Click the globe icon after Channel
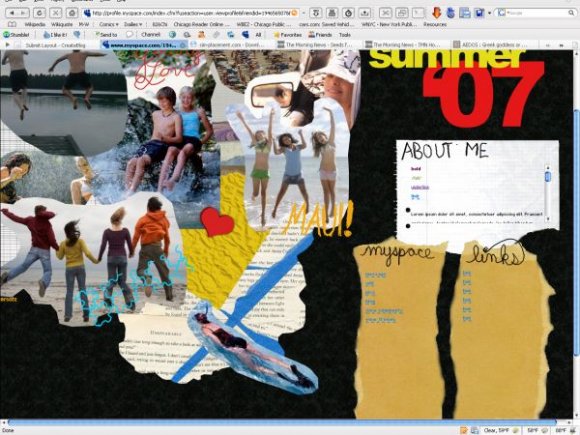The height and width of the screenshot is (435, 580). click(172, 35)
